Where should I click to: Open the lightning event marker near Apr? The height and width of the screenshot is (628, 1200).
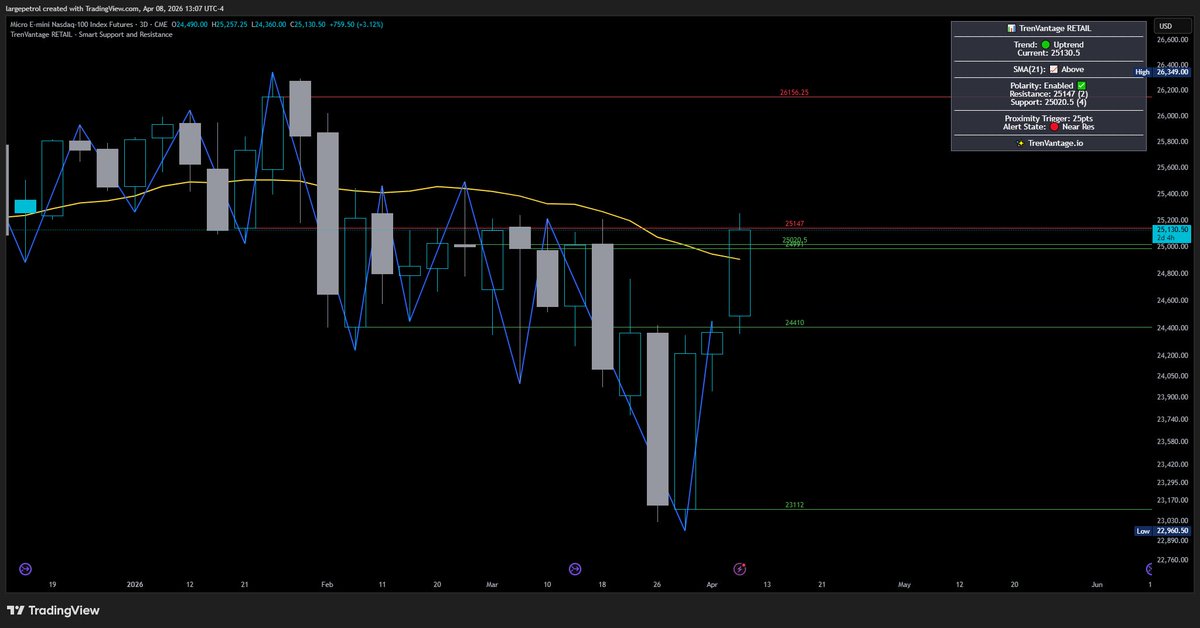click(x=740, y=569)
